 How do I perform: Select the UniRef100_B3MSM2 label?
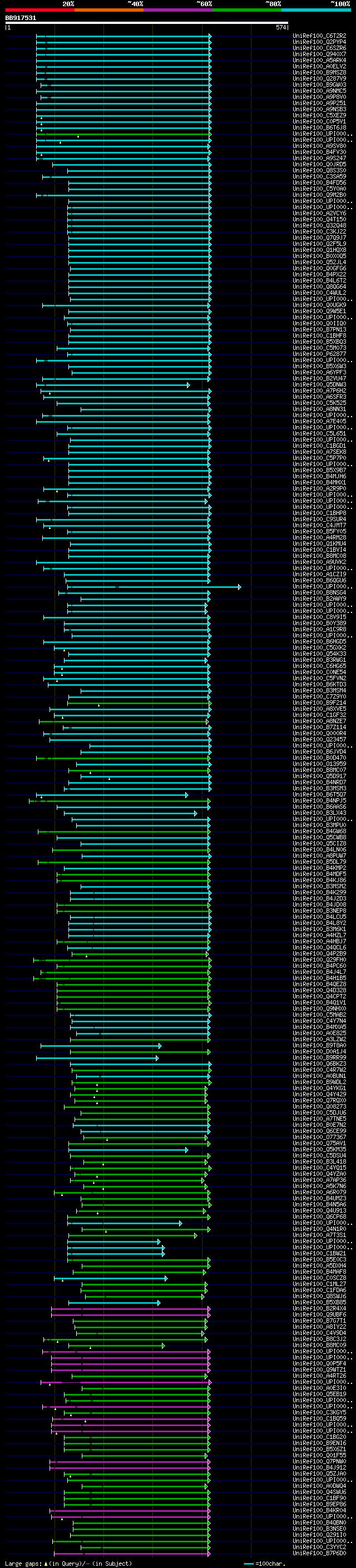click(319, 886)
